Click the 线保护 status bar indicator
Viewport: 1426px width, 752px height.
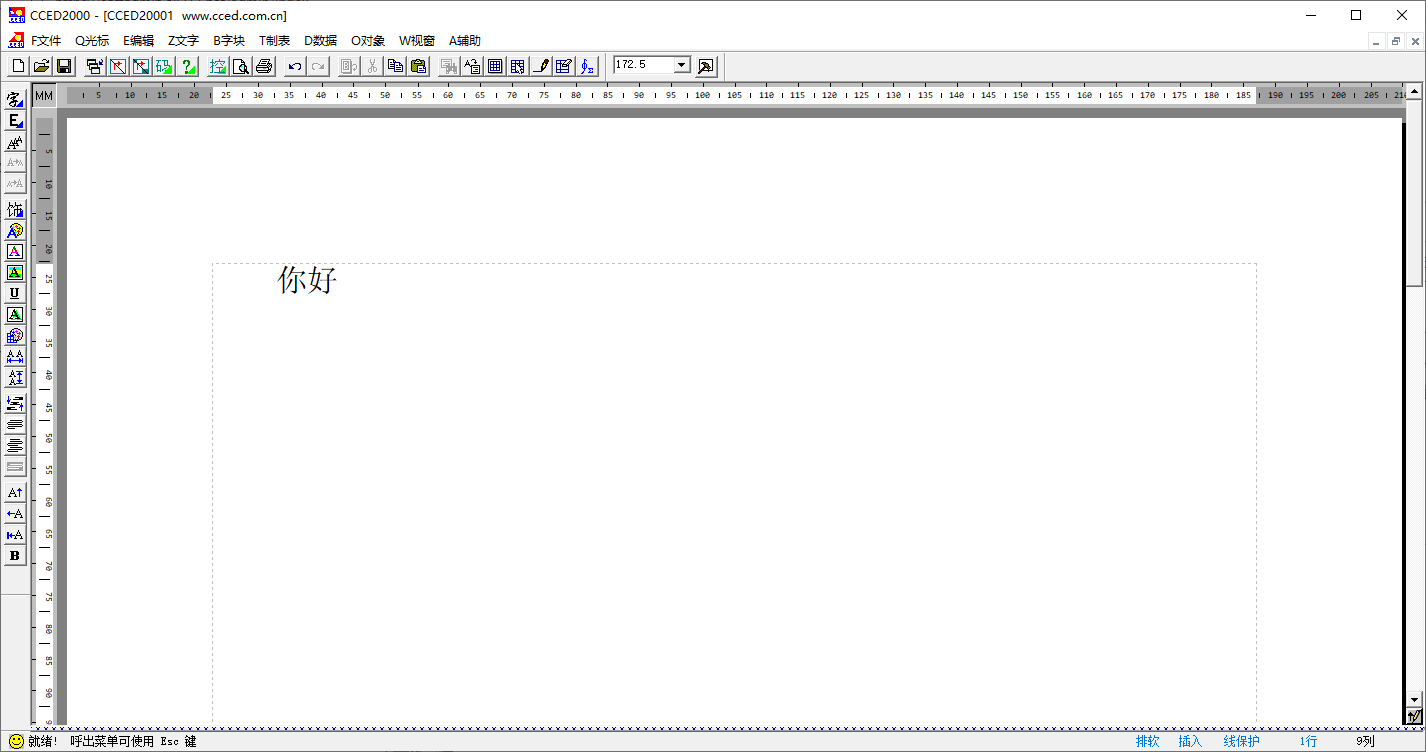tap(1241, 742)
